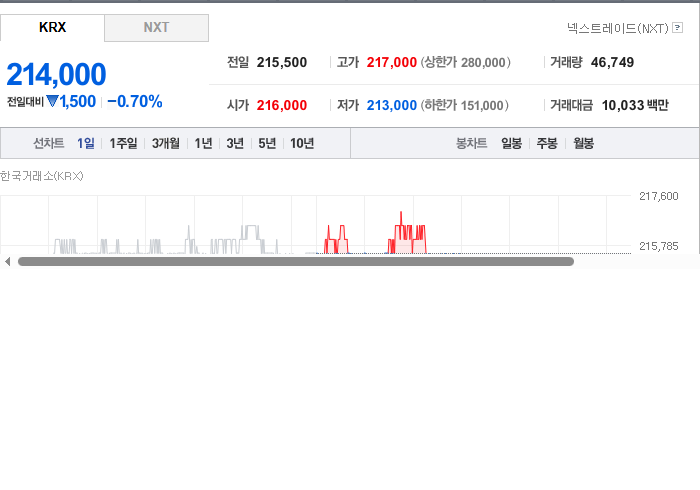Select the 5년 line chart period

point(267,143)
